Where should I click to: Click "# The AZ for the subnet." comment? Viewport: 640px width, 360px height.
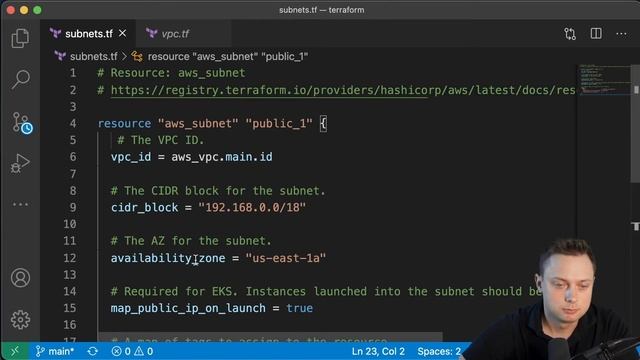point(191,241)
